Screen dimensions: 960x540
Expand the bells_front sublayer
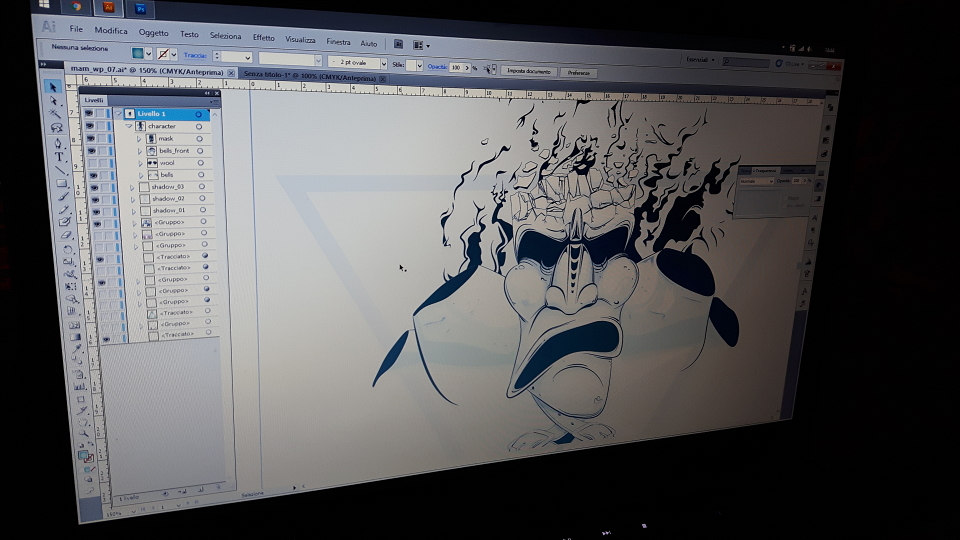point(140,151)
